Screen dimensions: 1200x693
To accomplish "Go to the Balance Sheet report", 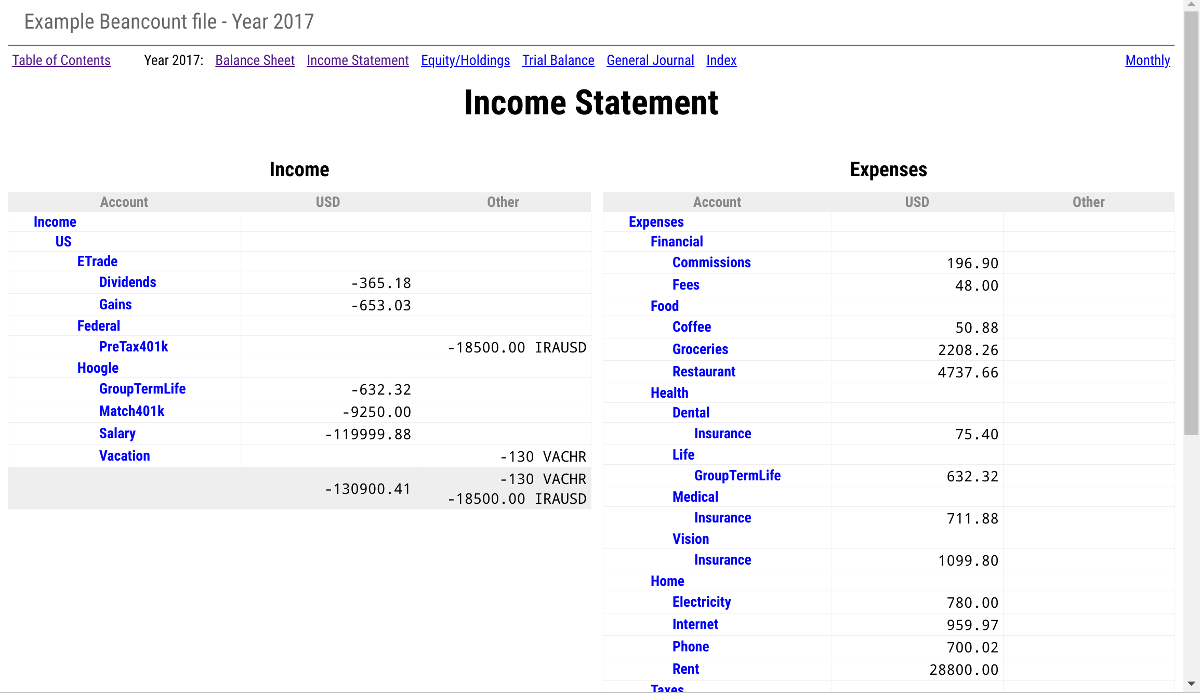I will coord(255,60).
